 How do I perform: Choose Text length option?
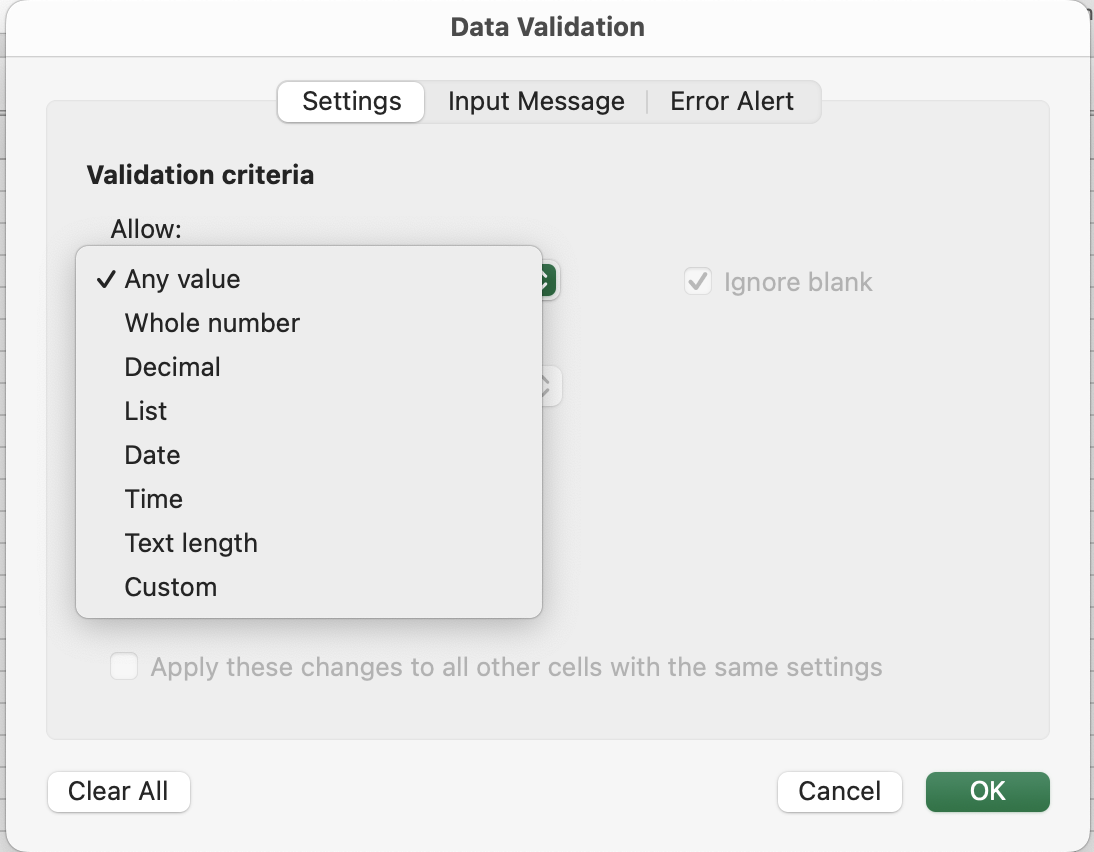[x=191, y=543]
